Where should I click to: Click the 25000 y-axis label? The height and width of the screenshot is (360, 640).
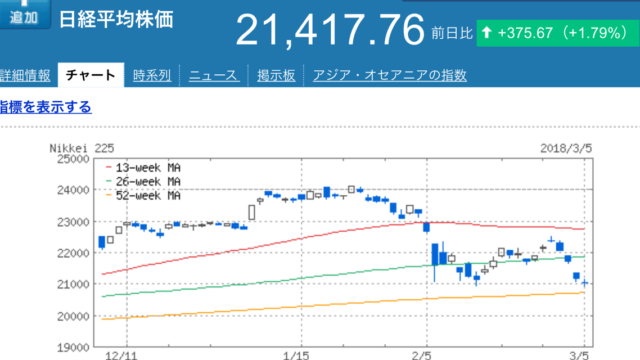pos(73,159)
